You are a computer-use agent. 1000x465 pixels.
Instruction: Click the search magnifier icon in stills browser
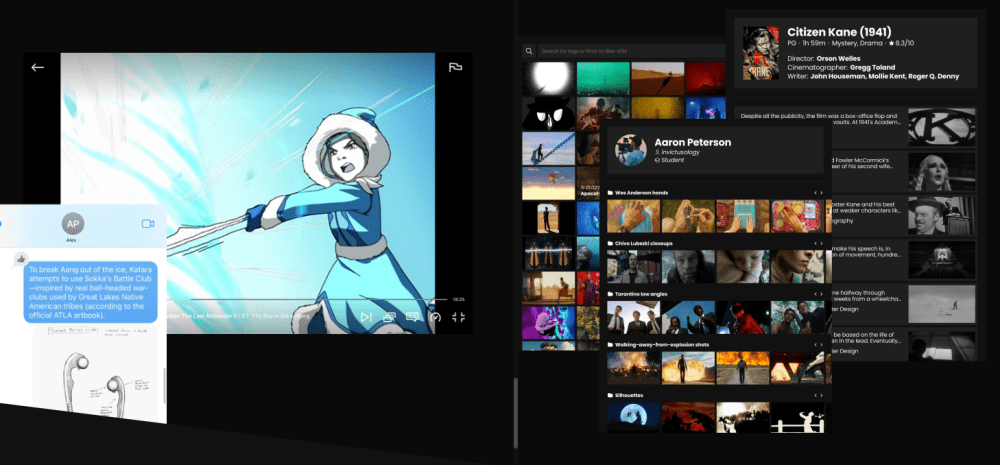[x=529, y=51]
